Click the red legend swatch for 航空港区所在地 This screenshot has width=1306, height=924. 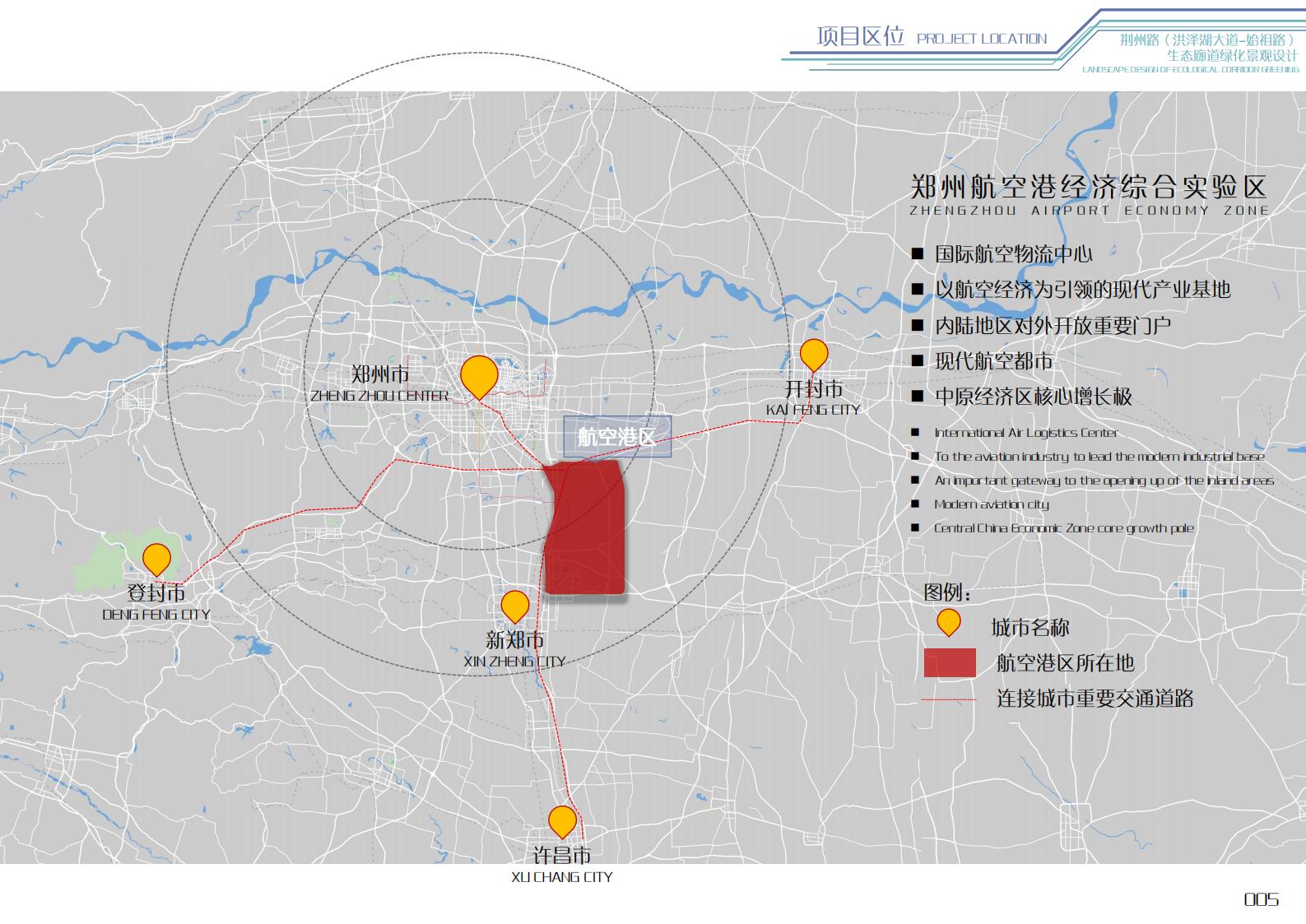point(950,662)
